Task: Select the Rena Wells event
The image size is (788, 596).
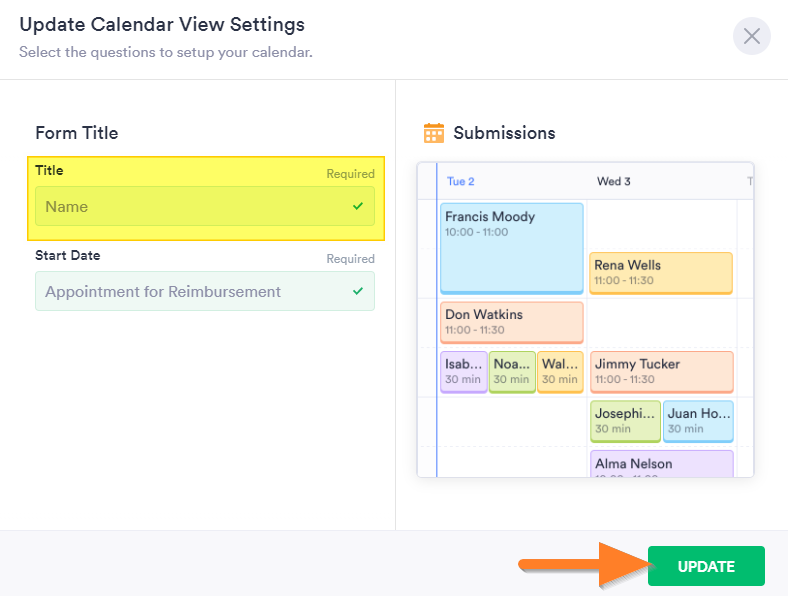Action: (x=661, y=273)
